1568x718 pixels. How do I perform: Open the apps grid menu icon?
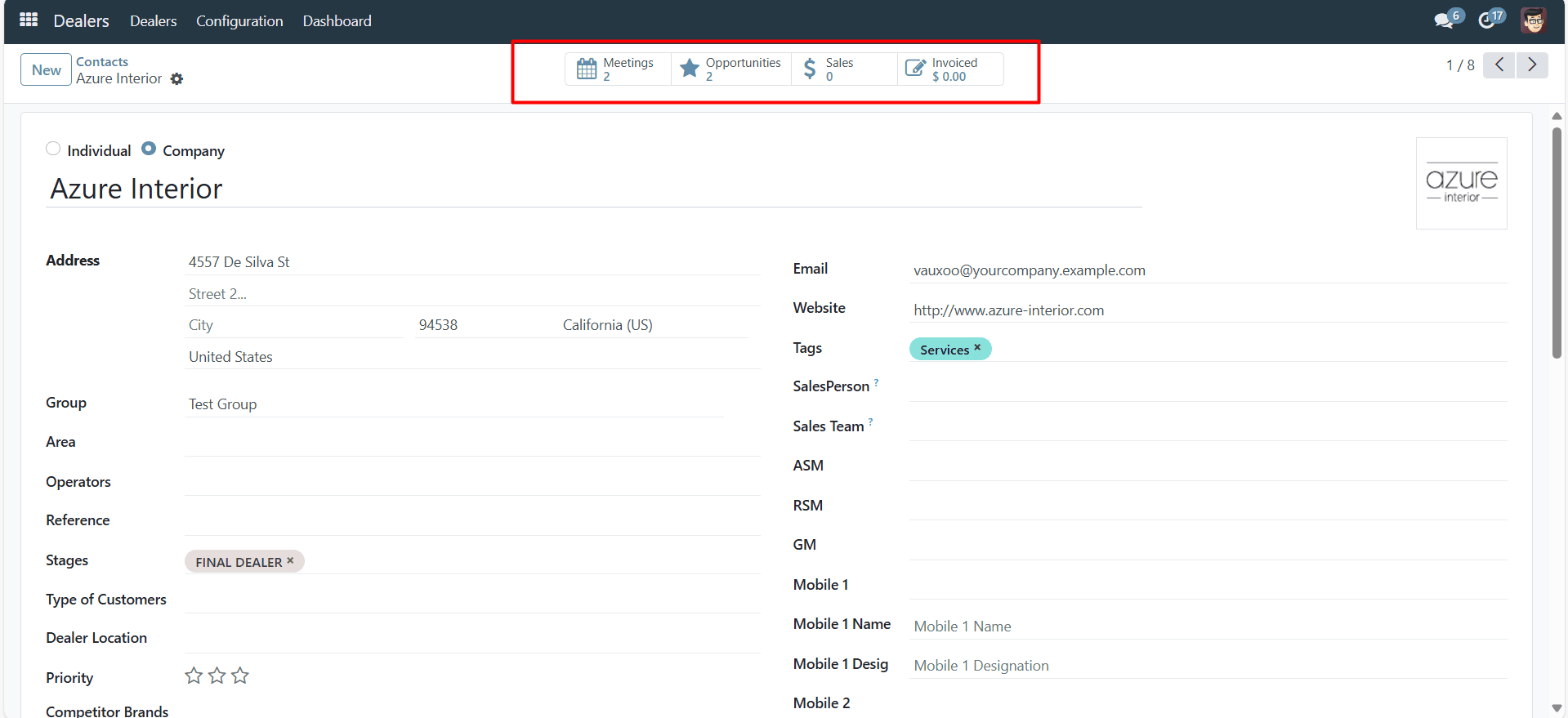(x=29, y=20)
